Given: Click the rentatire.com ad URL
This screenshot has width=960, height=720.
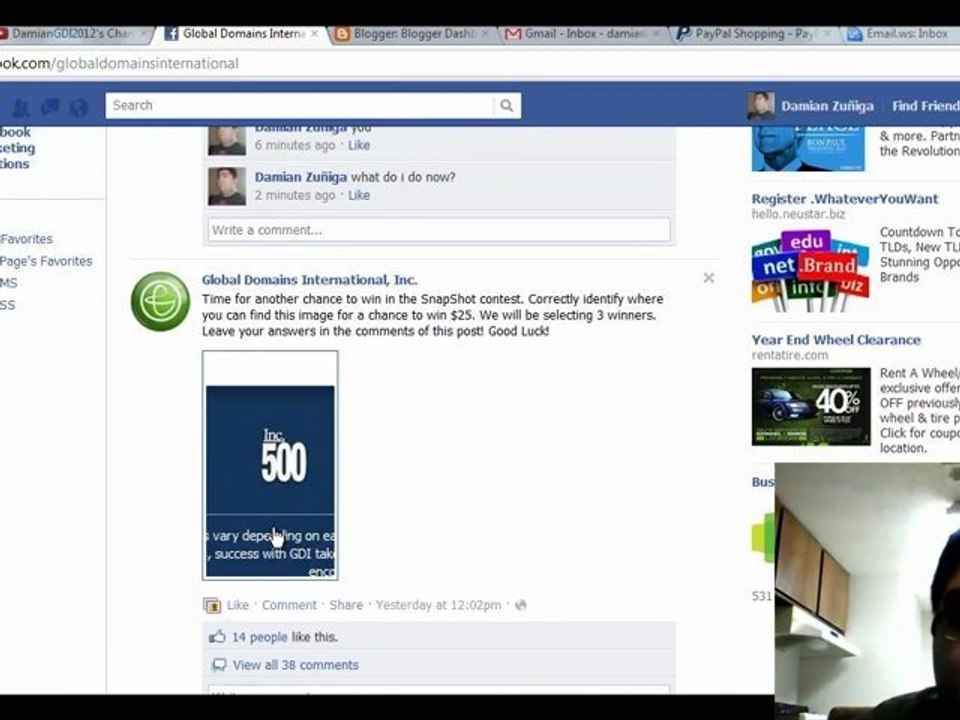Looking at the screenshot, I should tap(790, 355).
